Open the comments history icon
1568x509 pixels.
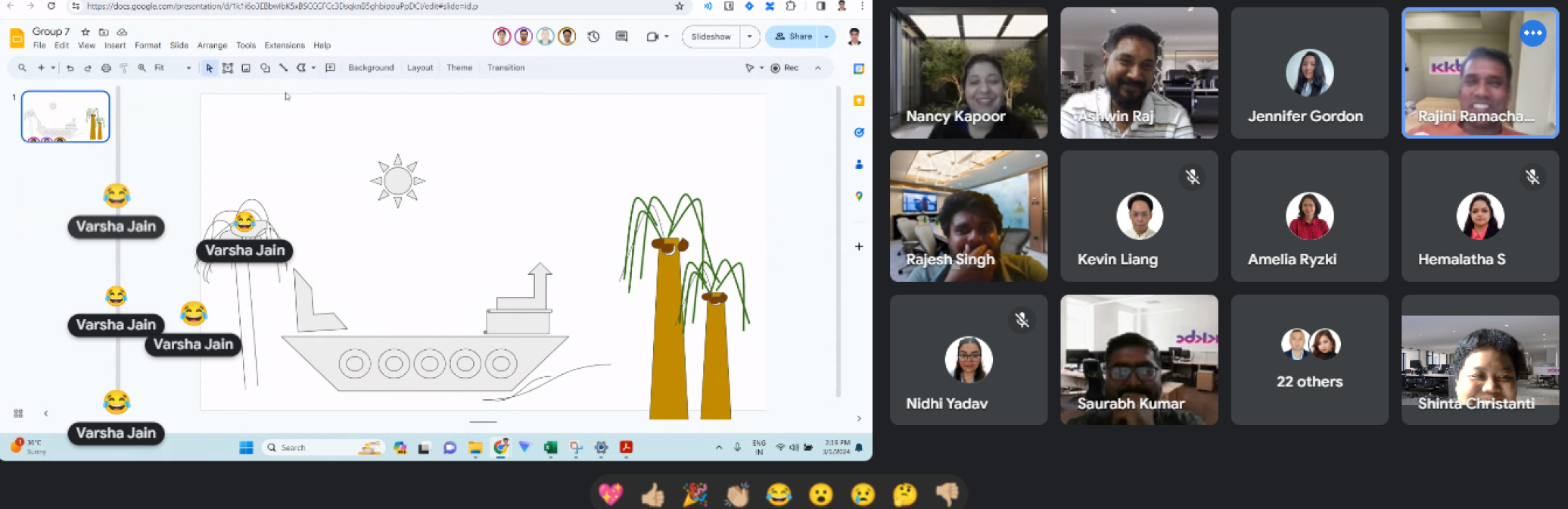click(x=621, y=36)
